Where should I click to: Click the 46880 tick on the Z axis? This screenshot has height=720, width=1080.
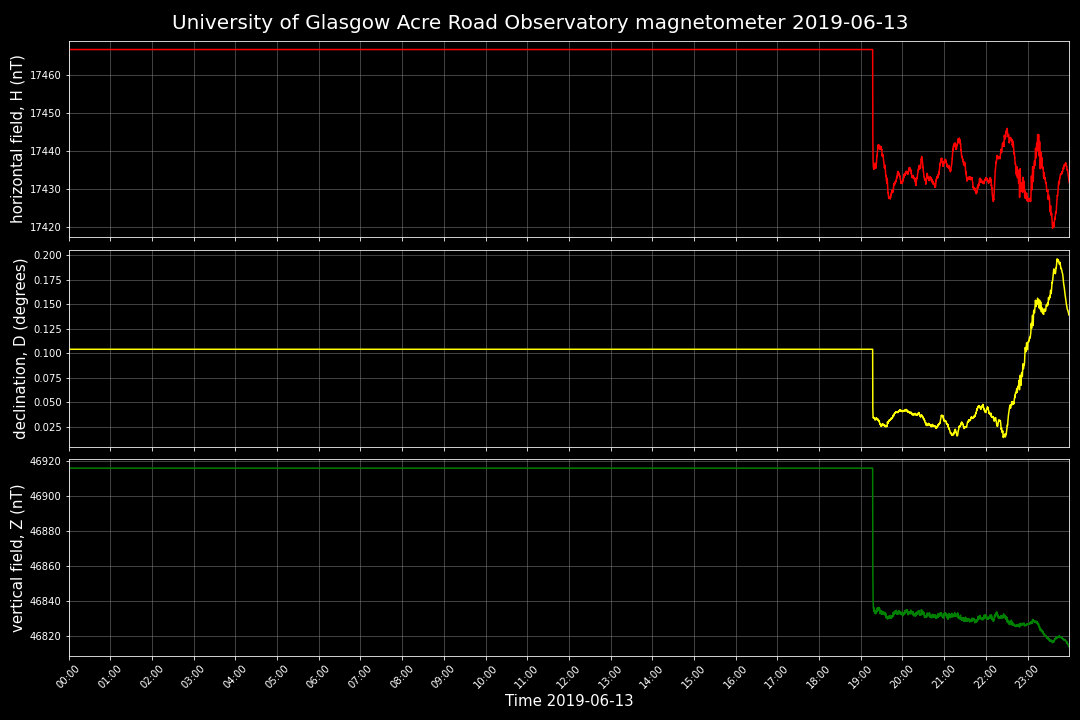pos(46,532)
